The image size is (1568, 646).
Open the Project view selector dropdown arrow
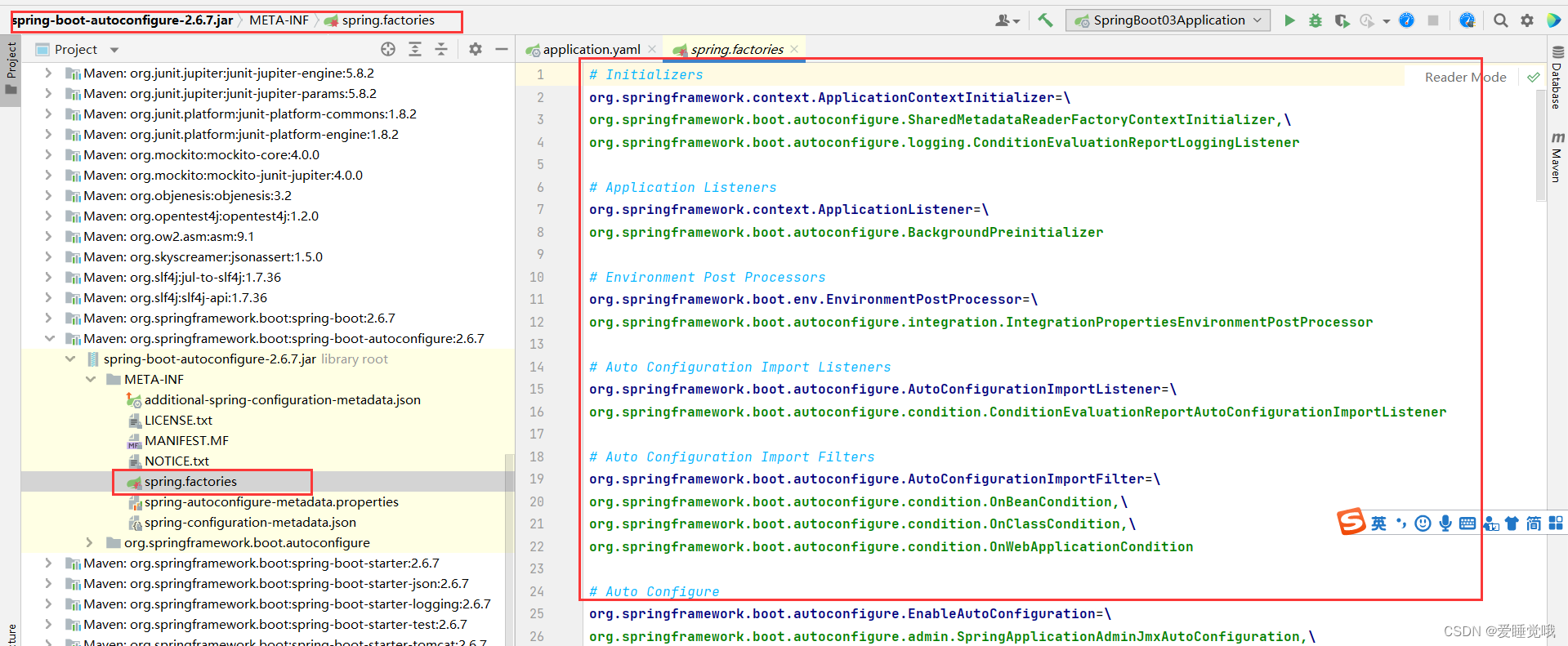pyautogui.click(x=114, y=50)
